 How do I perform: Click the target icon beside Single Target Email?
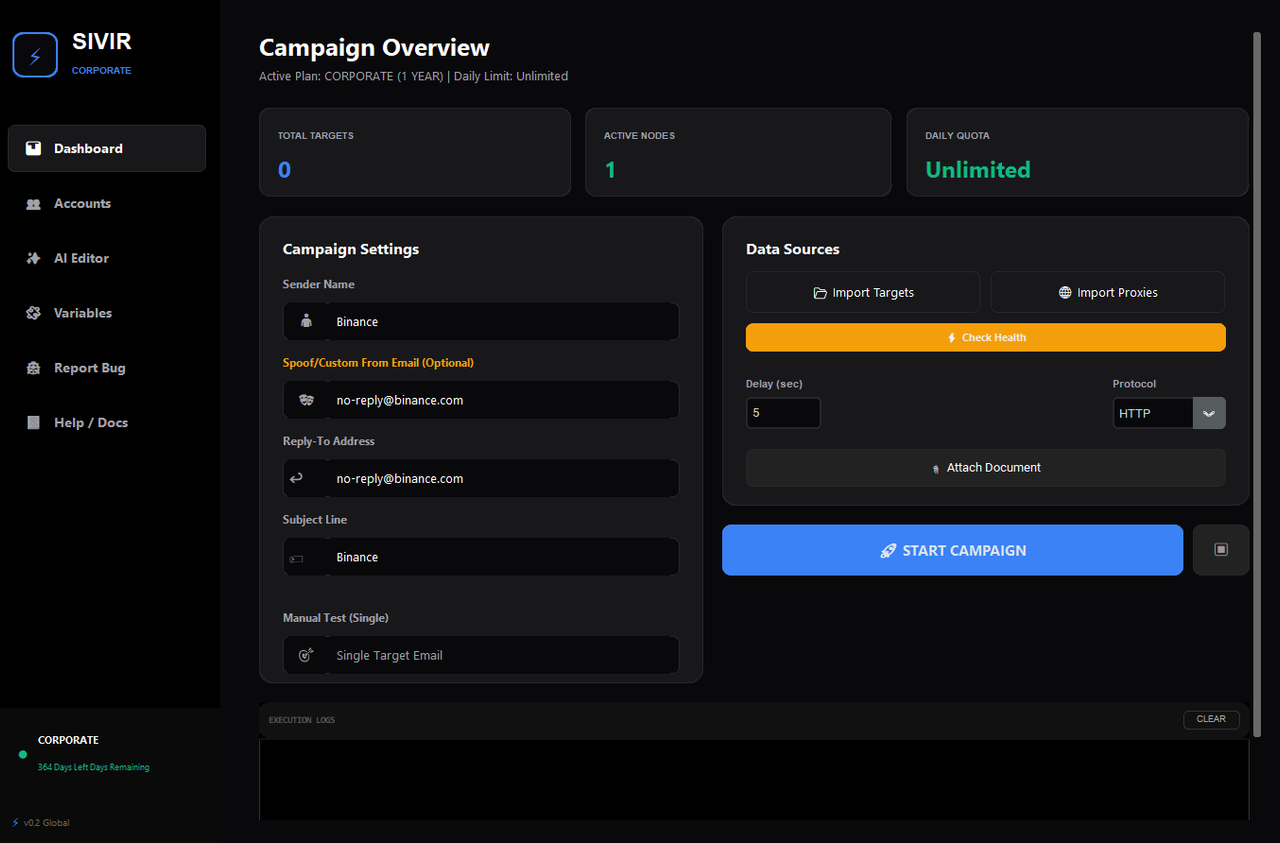point(306,655)
